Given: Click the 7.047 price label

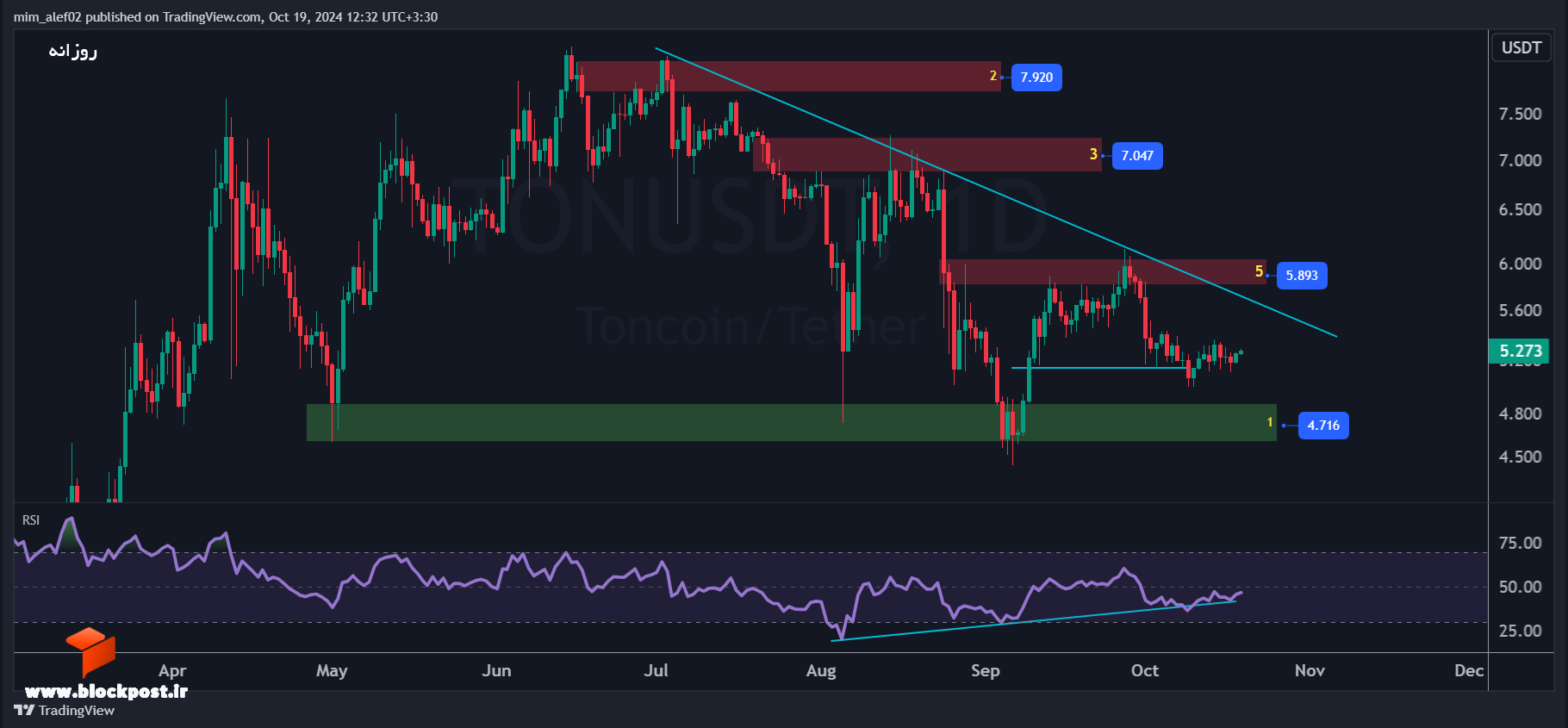Looking at the screenshot, I should 1137,156.
